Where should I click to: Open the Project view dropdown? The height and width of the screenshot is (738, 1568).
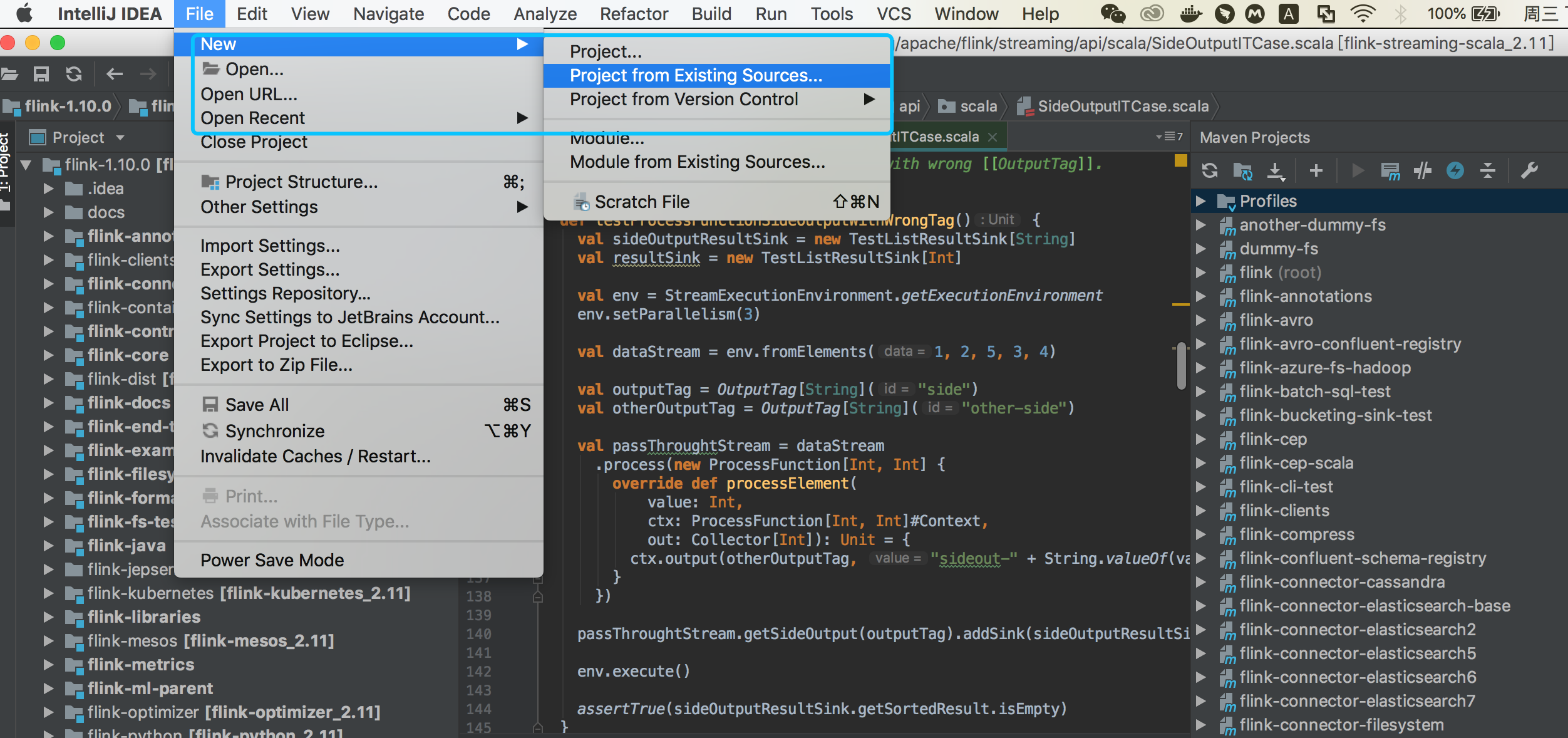coord(120,137)
